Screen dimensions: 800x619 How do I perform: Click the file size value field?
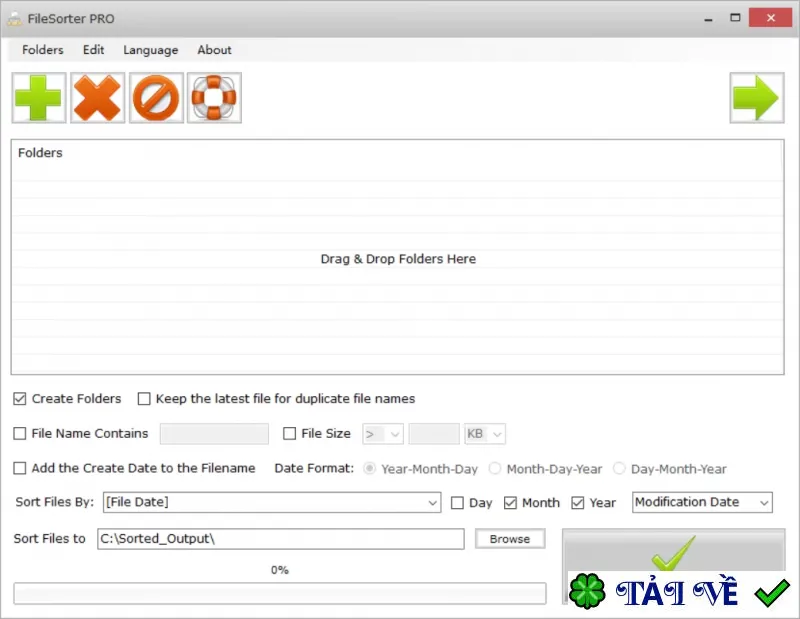pos(434,434)
